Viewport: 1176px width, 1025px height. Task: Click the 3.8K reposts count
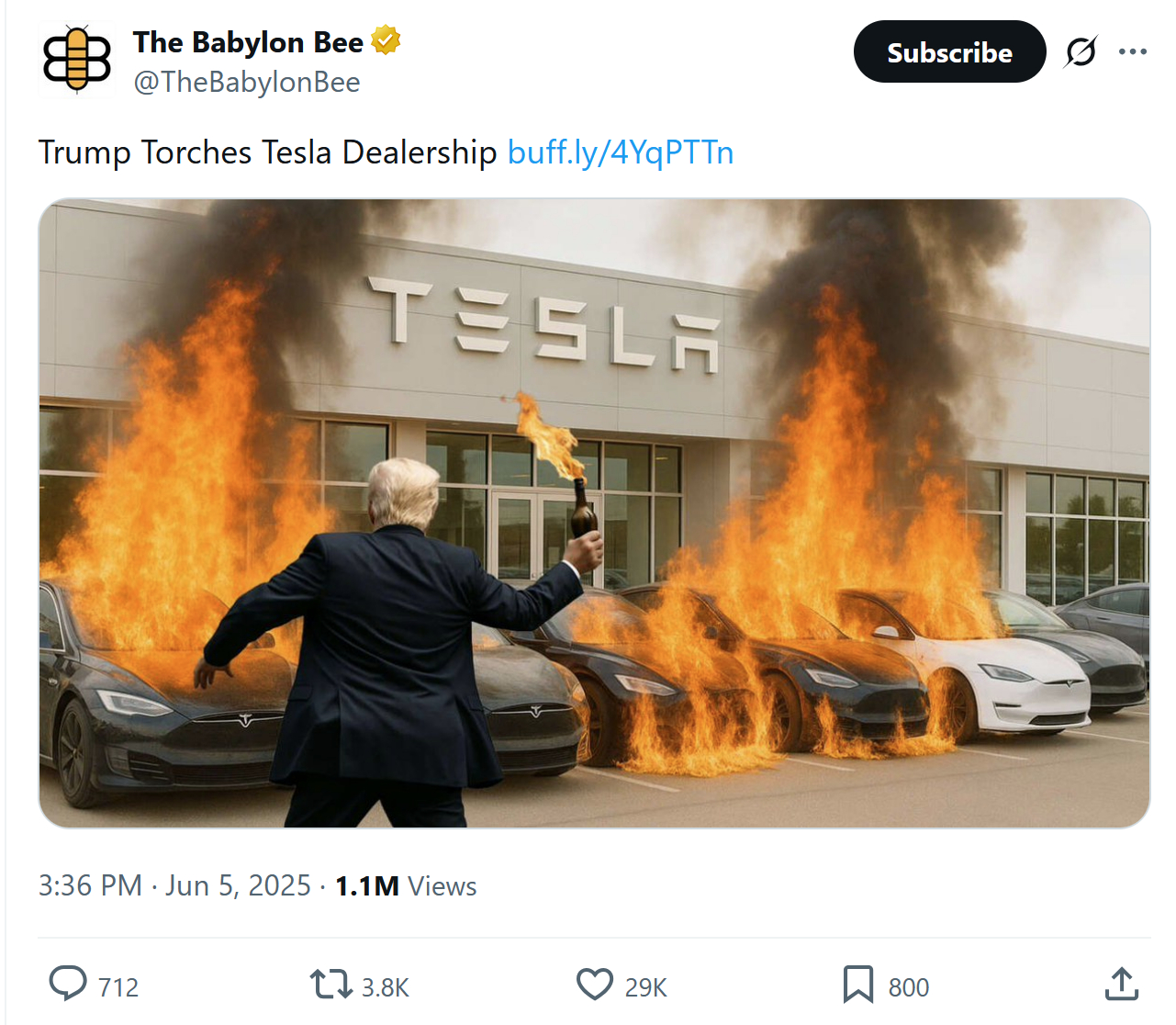point(386,987)
